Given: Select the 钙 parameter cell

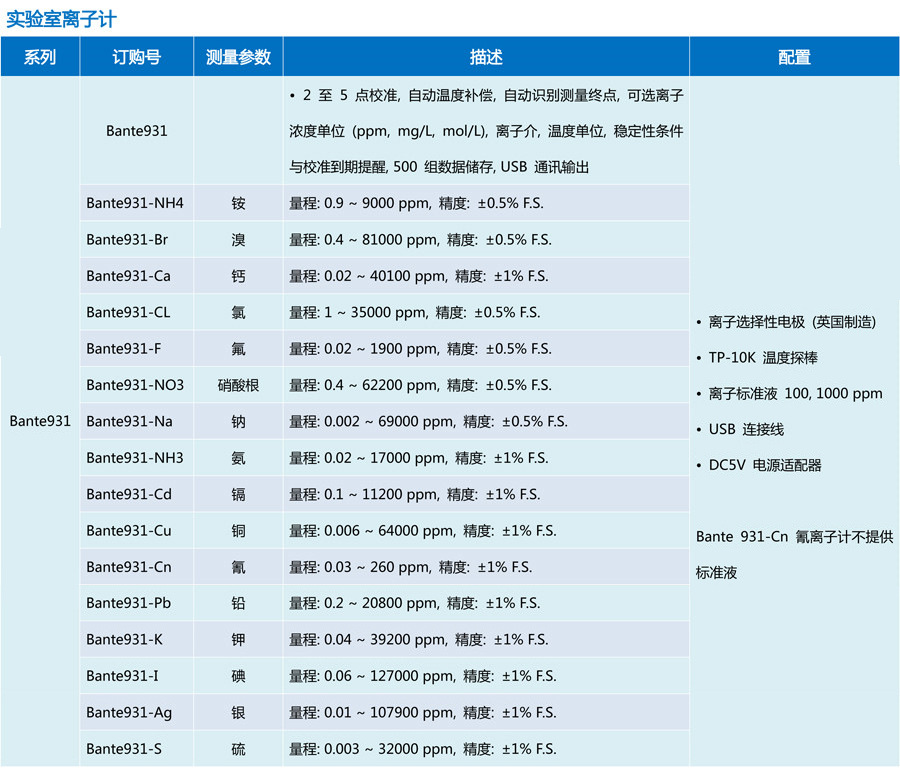Looking at the screenshot, I should [x=238, y=276].
